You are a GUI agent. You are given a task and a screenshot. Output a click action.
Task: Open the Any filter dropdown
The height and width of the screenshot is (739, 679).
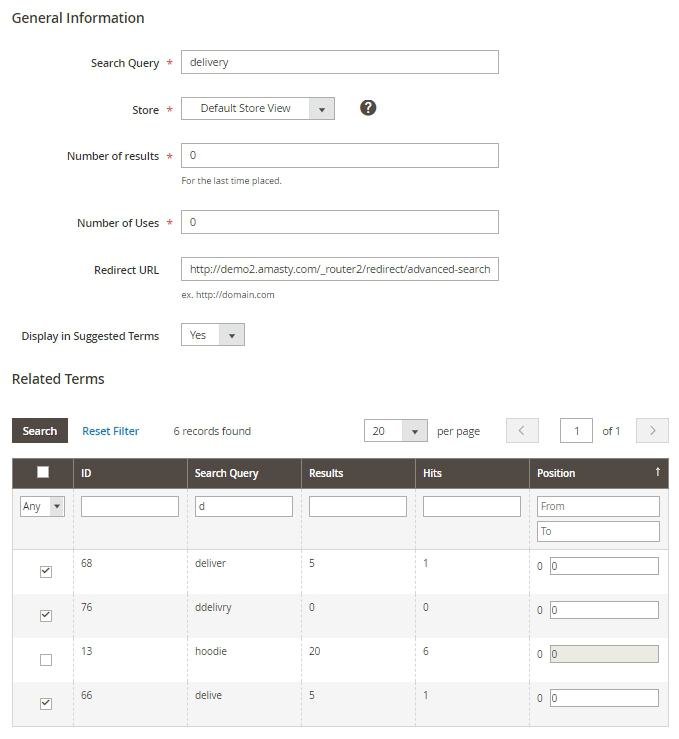[x=43, y=507]
